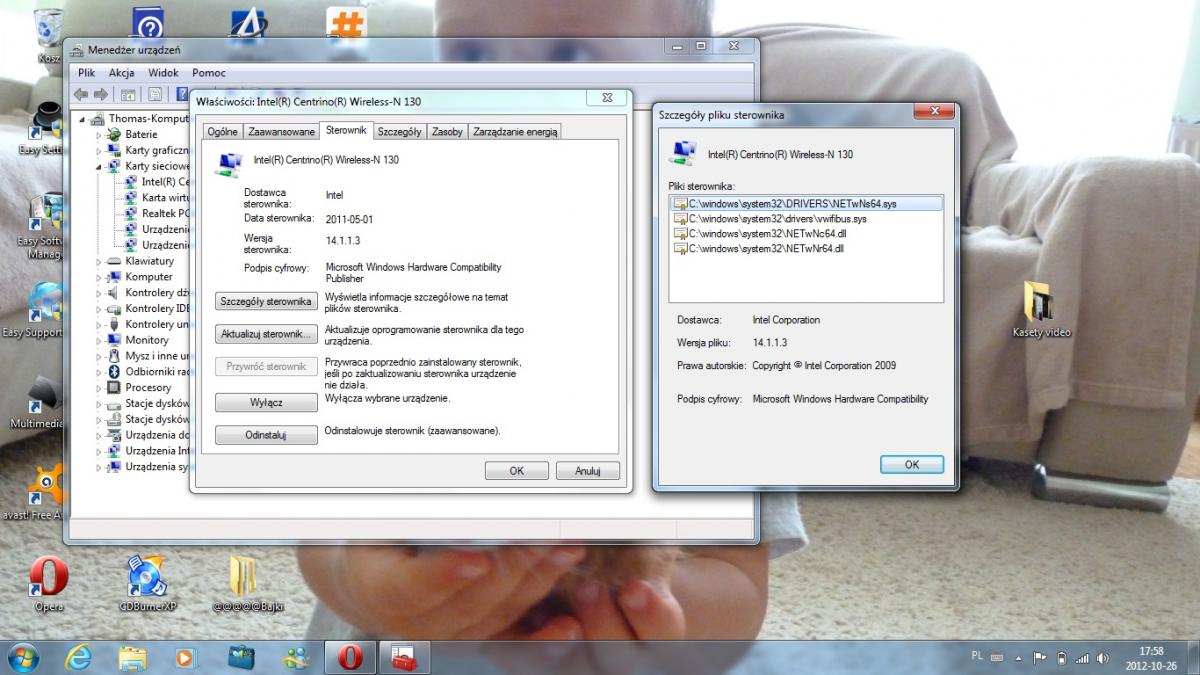
Task: Open the CDBurnerXP desktop shortcut
Action: tap(147, 583)
